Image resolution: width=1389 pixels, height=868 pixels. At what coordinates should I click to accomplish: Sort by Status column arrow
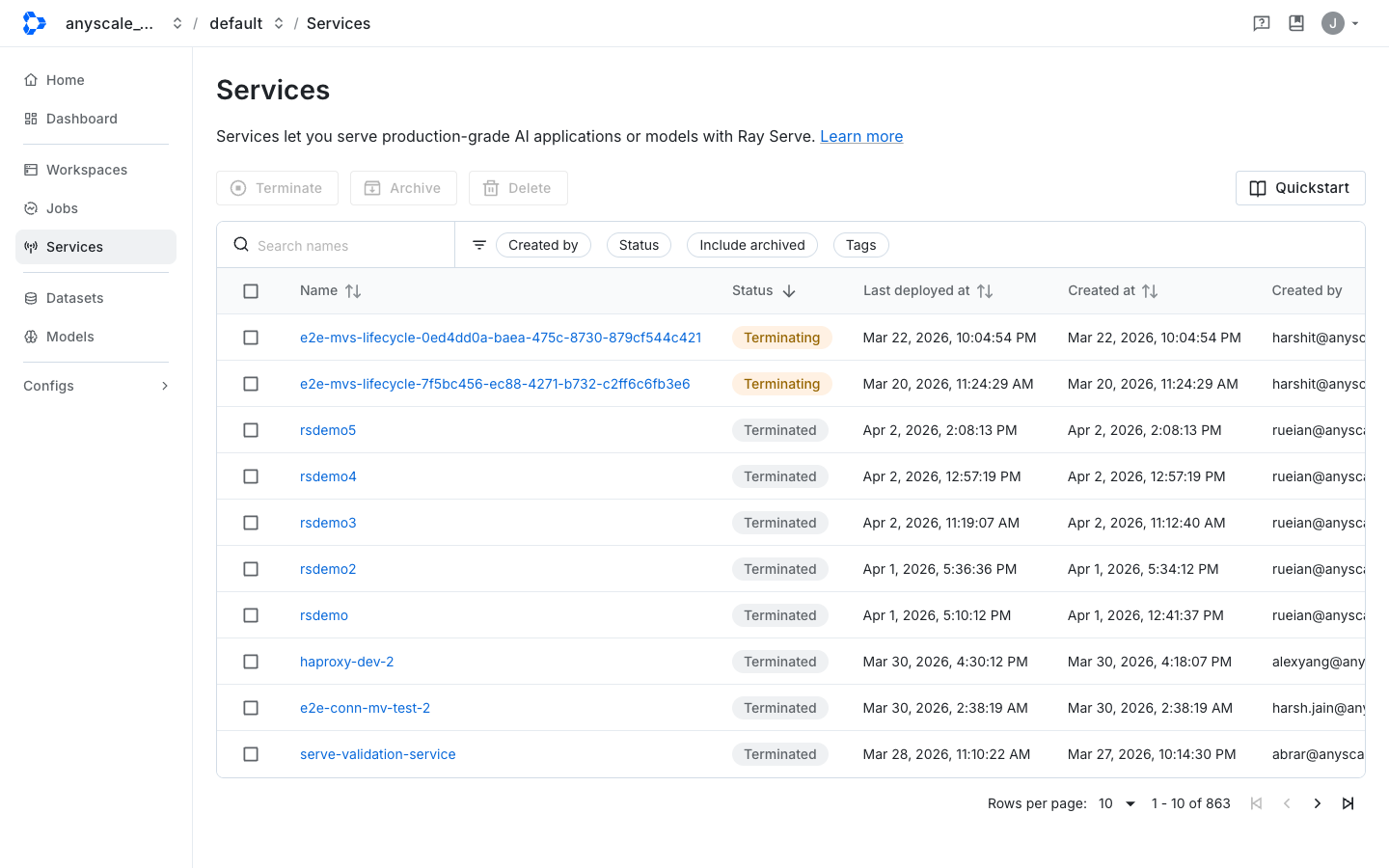click(x=789, y=291)
